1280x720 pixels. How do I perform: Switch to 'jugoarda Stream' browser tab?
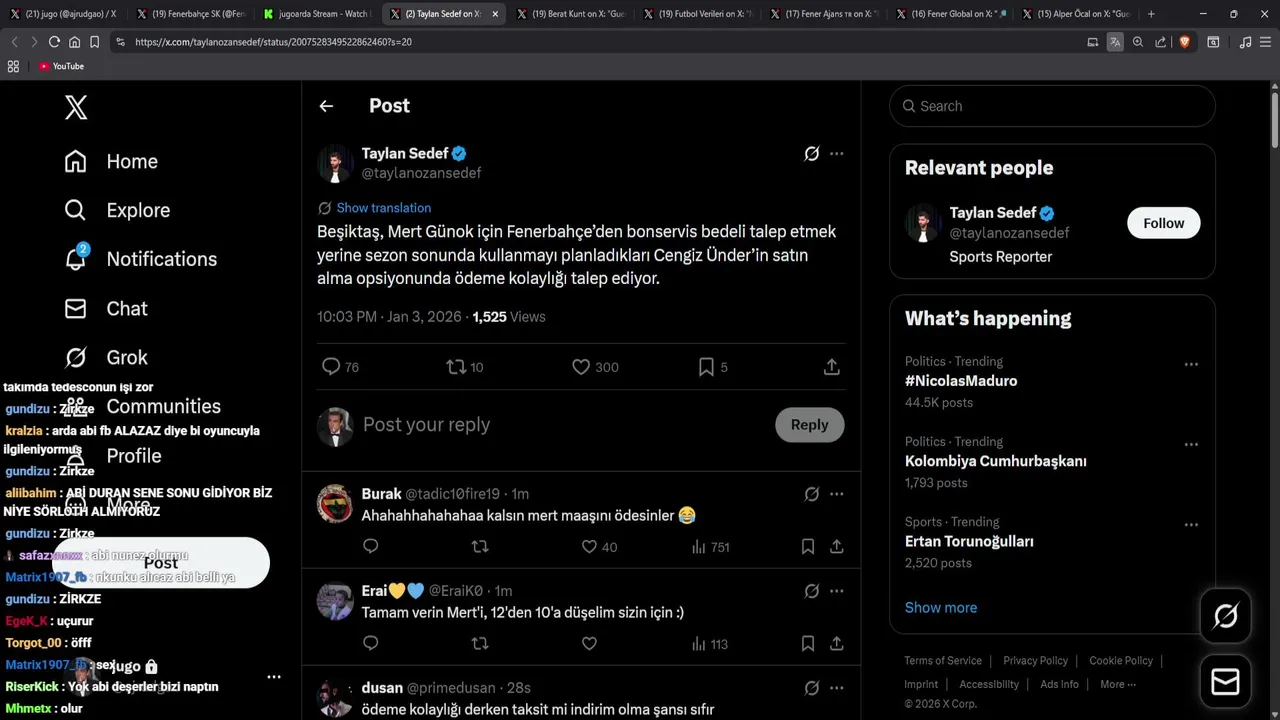coord(317,14)
